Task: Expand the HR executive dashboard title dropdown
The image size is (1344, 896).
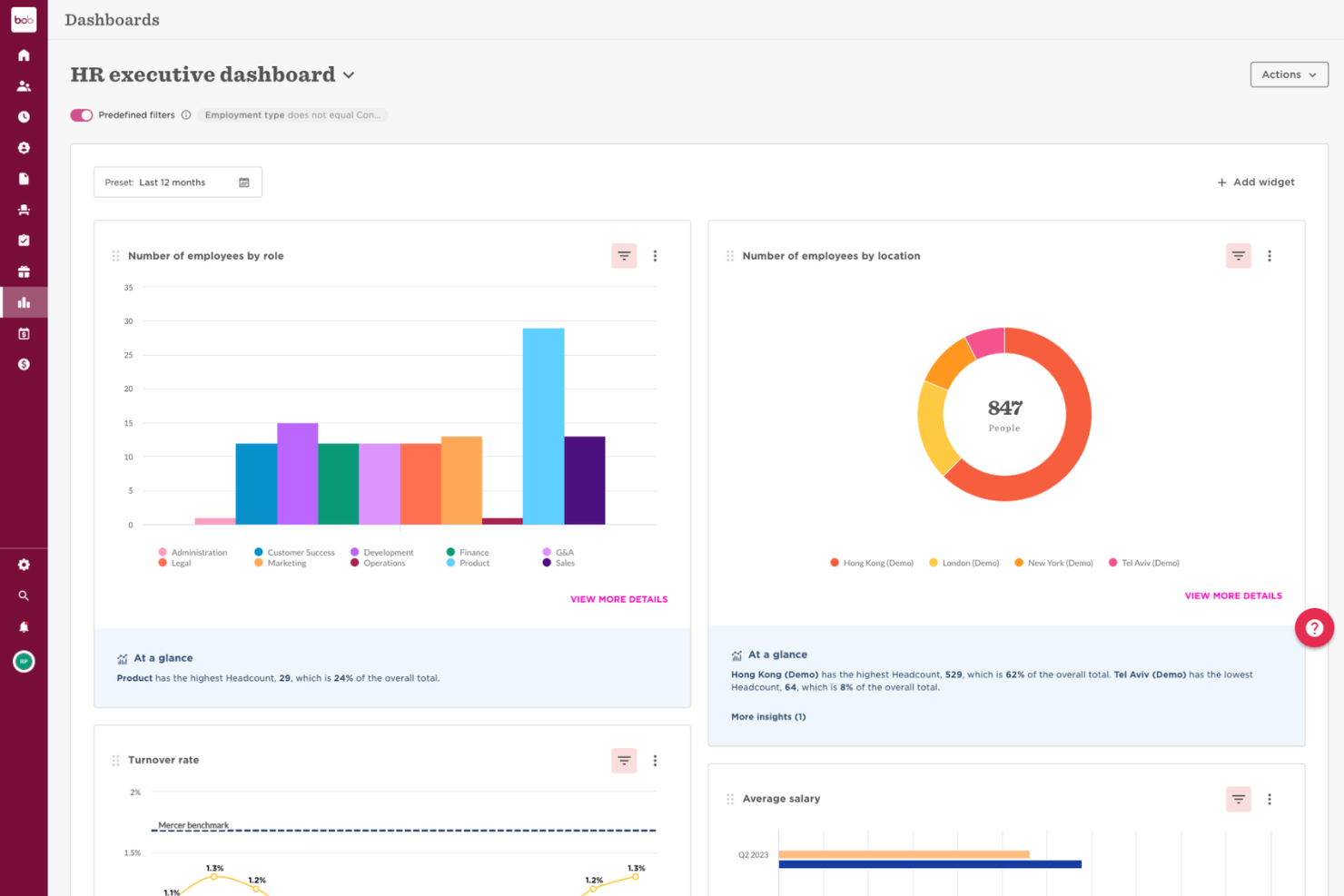Action: [x=349, y=75]
